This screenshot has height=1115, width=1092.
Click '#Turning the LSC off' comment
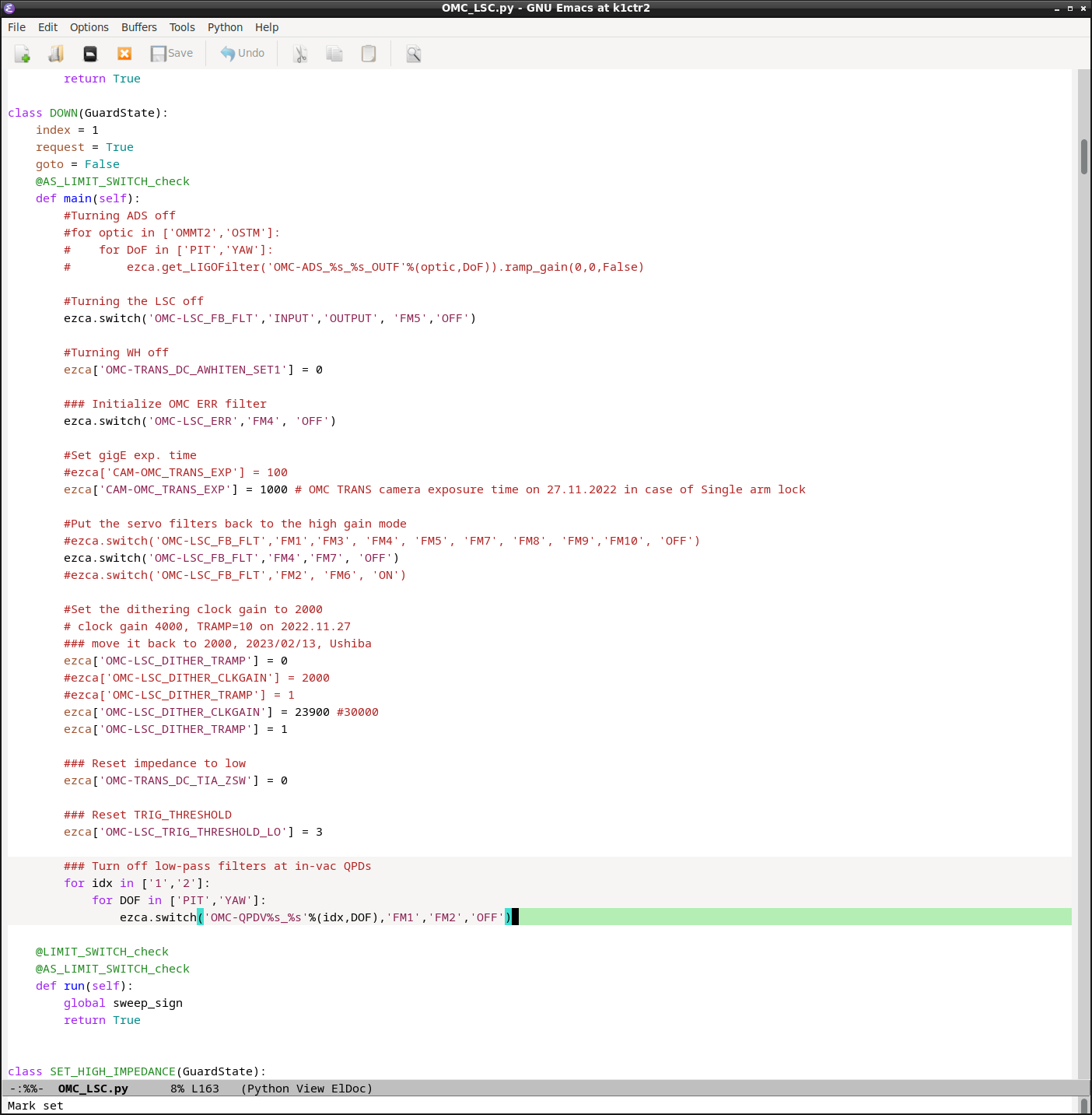134,301
